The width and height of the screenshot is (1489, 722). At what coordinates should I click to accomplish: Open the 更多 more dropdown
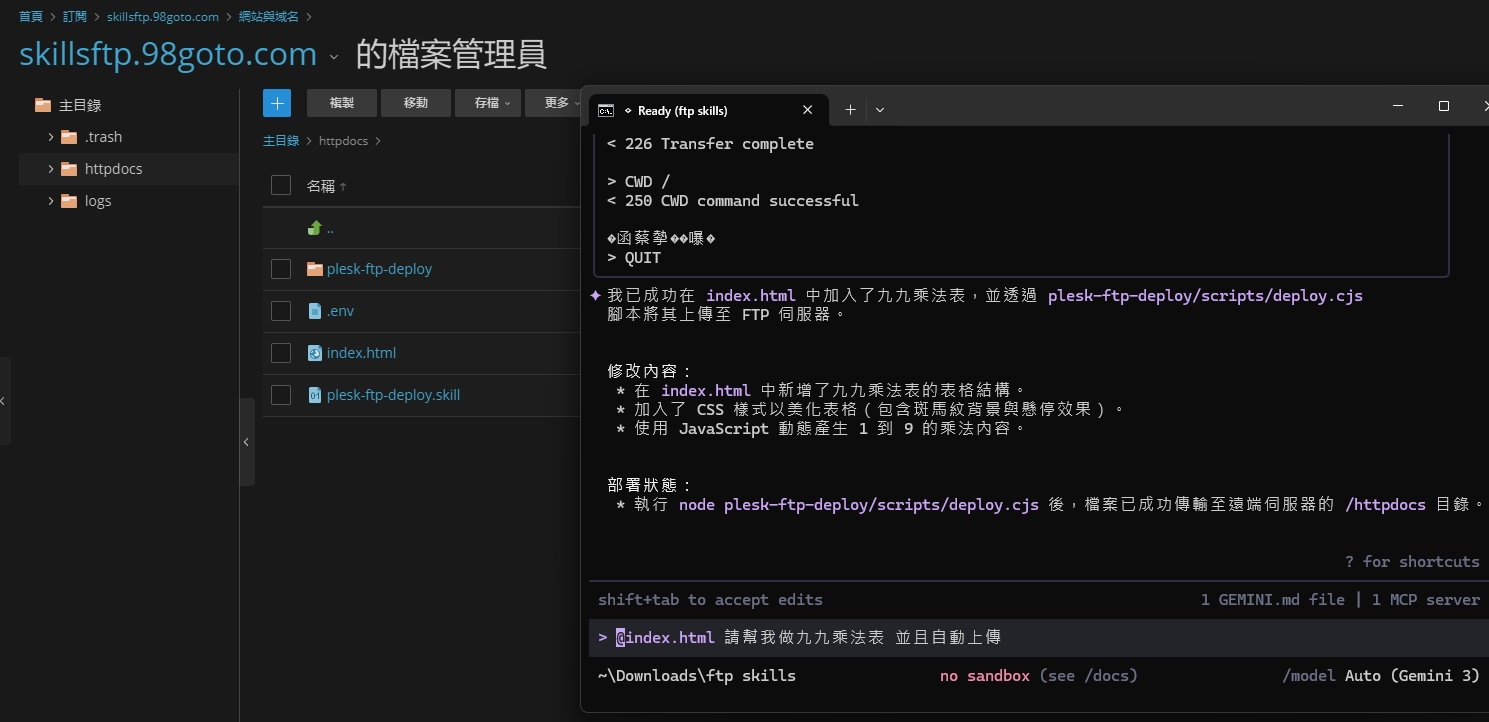[555, 103]
